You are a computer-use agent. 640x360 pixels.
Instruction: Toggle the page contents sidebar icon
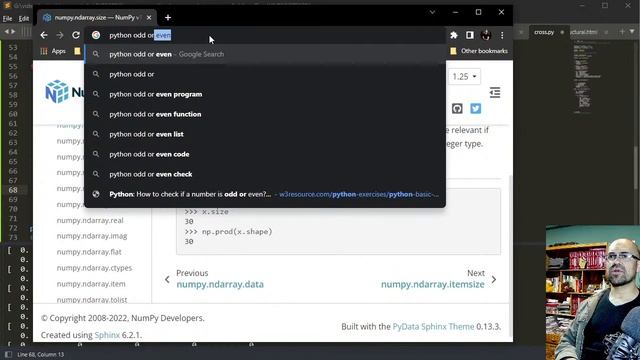point(495,93)
